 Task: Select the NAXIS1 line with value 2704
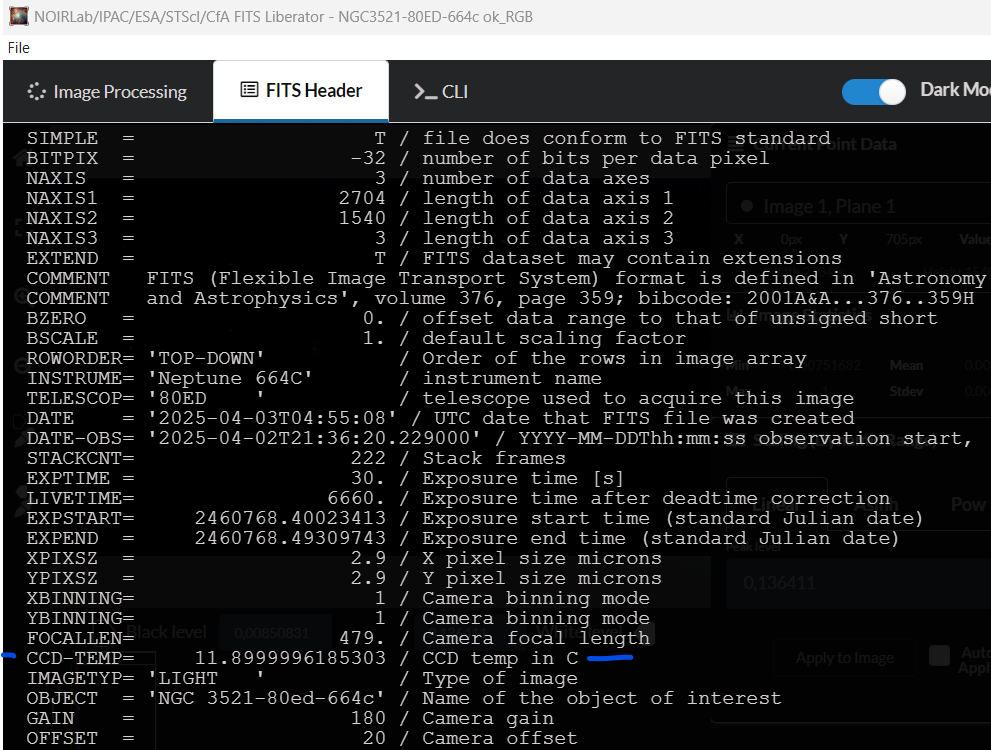point(350,198)
